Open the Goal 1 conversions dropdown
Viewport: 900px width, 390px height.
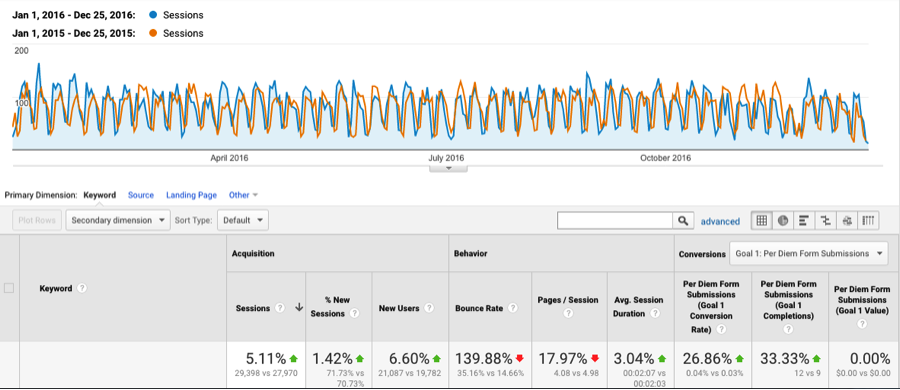(x=808, y=253)
